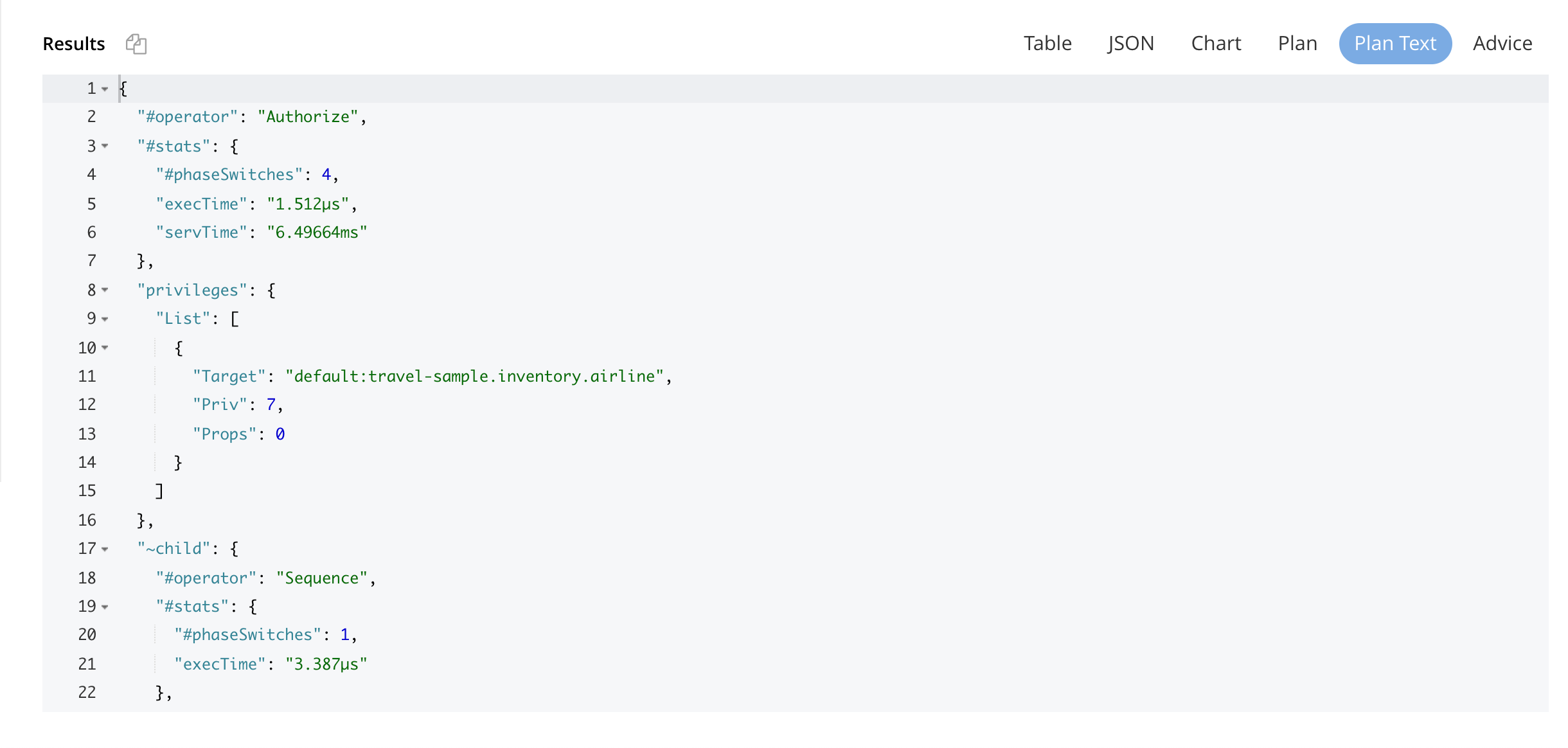This screenshot has height=748, width=1568.
Task: Click the Results panel icon
Action: coord(136,44)
